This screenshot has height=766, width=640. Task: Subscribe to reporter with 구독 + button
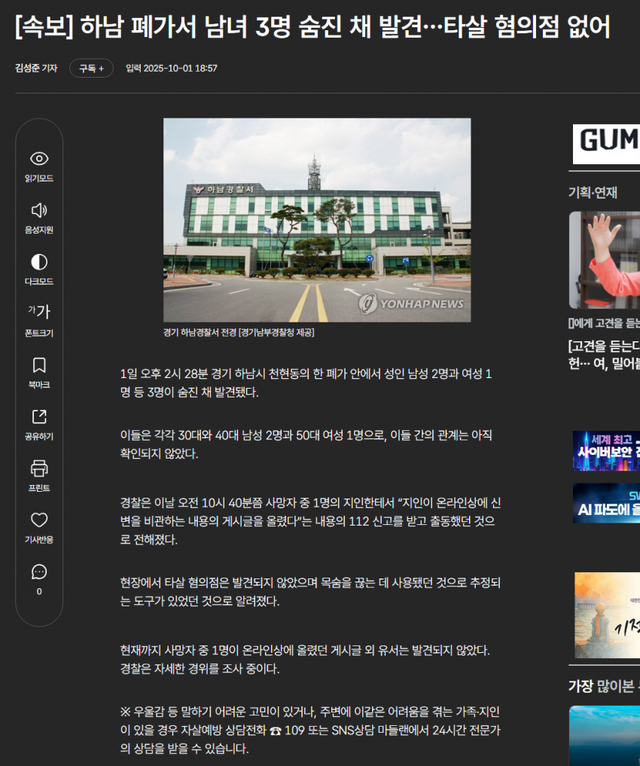(91, 68)
